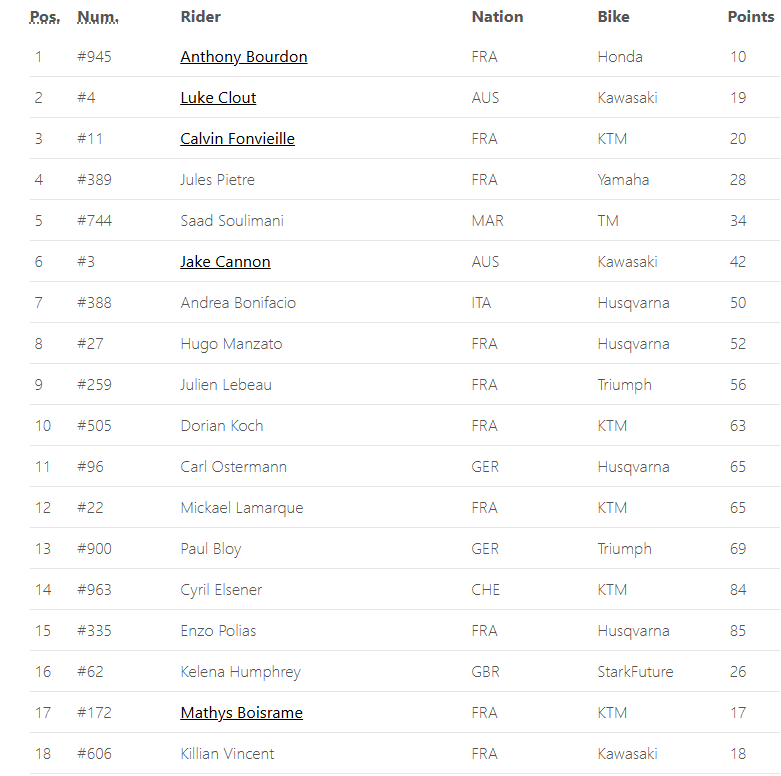Open the Mathys Boisrame link

click(241, 713)
